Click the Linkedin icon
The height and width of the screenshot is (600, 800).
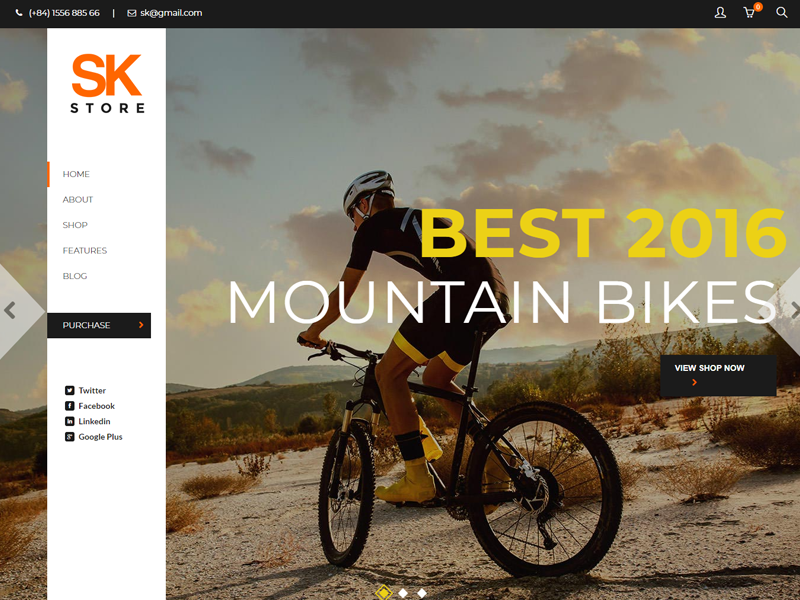[69, 421]
